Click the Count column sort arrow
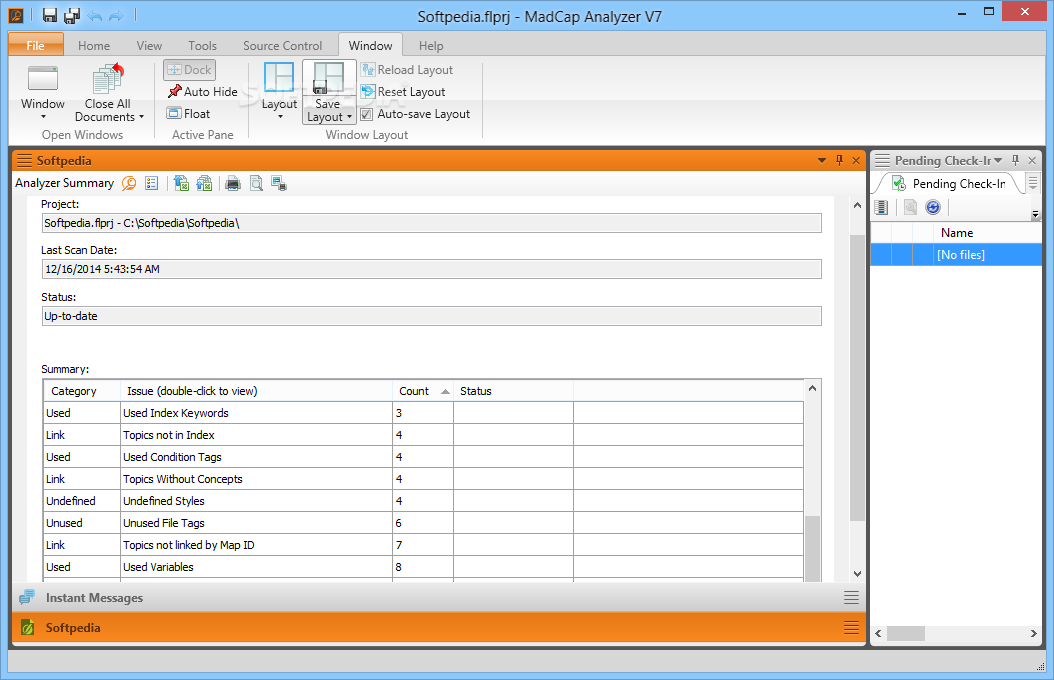This screenshot has width=1054, height=680. pos(445,392)
